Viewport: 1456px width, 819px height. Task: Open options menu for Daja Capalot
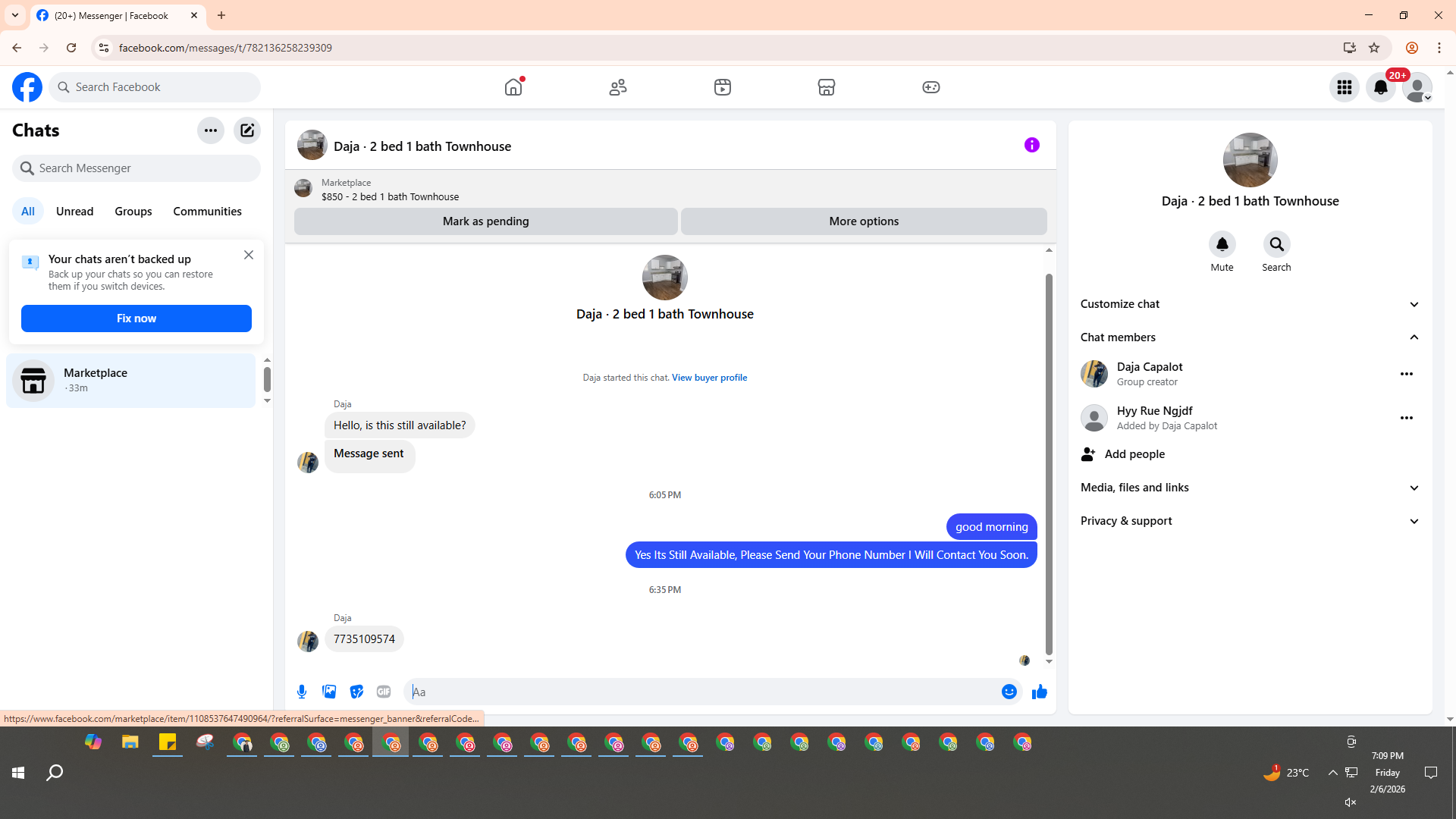tap(1407, 374)
